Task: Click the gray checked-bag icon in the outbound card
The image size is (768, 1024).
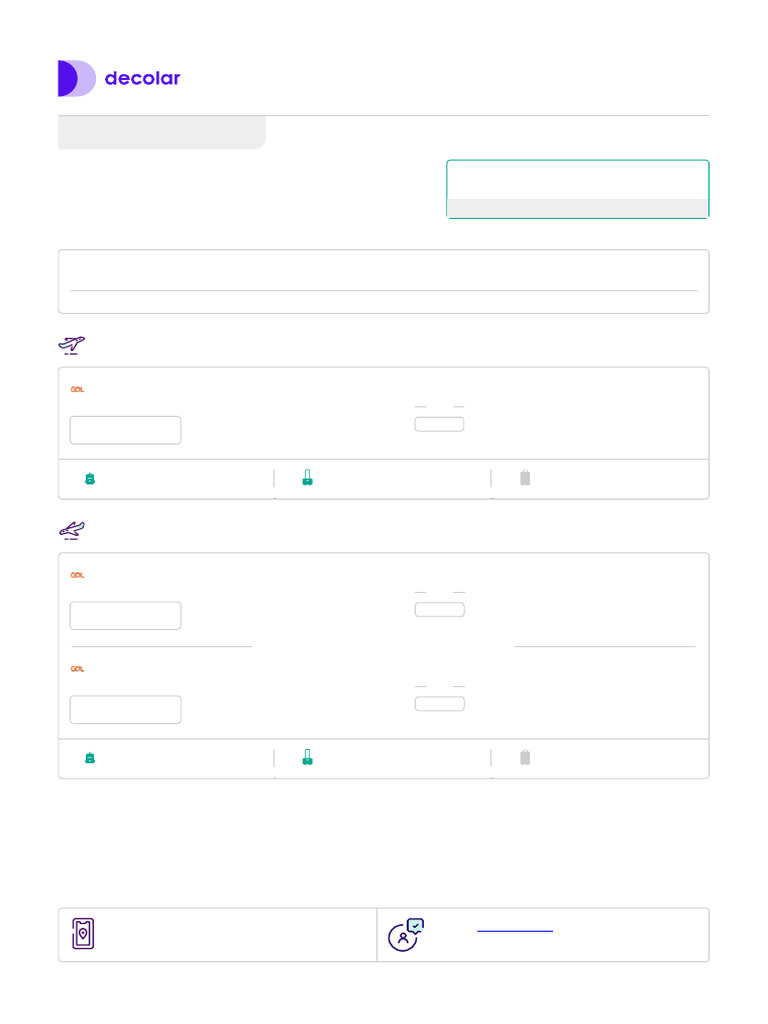Action: point(525,479)
